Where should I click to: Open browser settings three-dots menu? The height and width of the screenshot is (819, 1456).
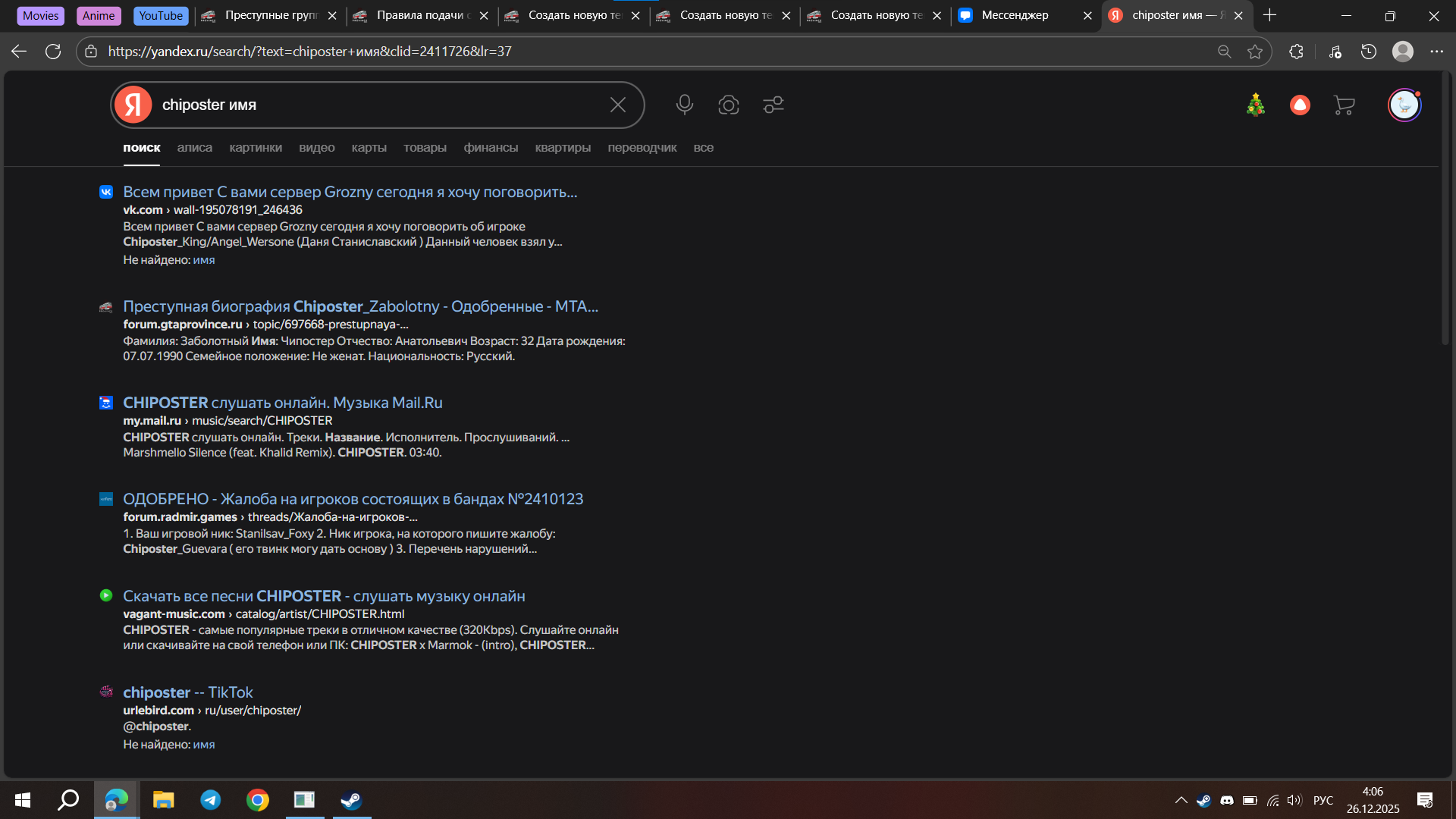pos(1436,52)
